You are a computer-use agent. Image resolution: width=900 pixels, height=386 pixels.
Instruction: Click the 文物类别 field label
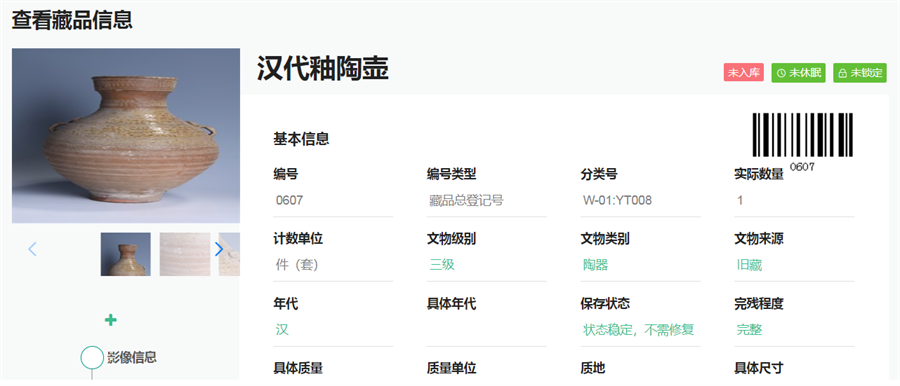[605, 239]
